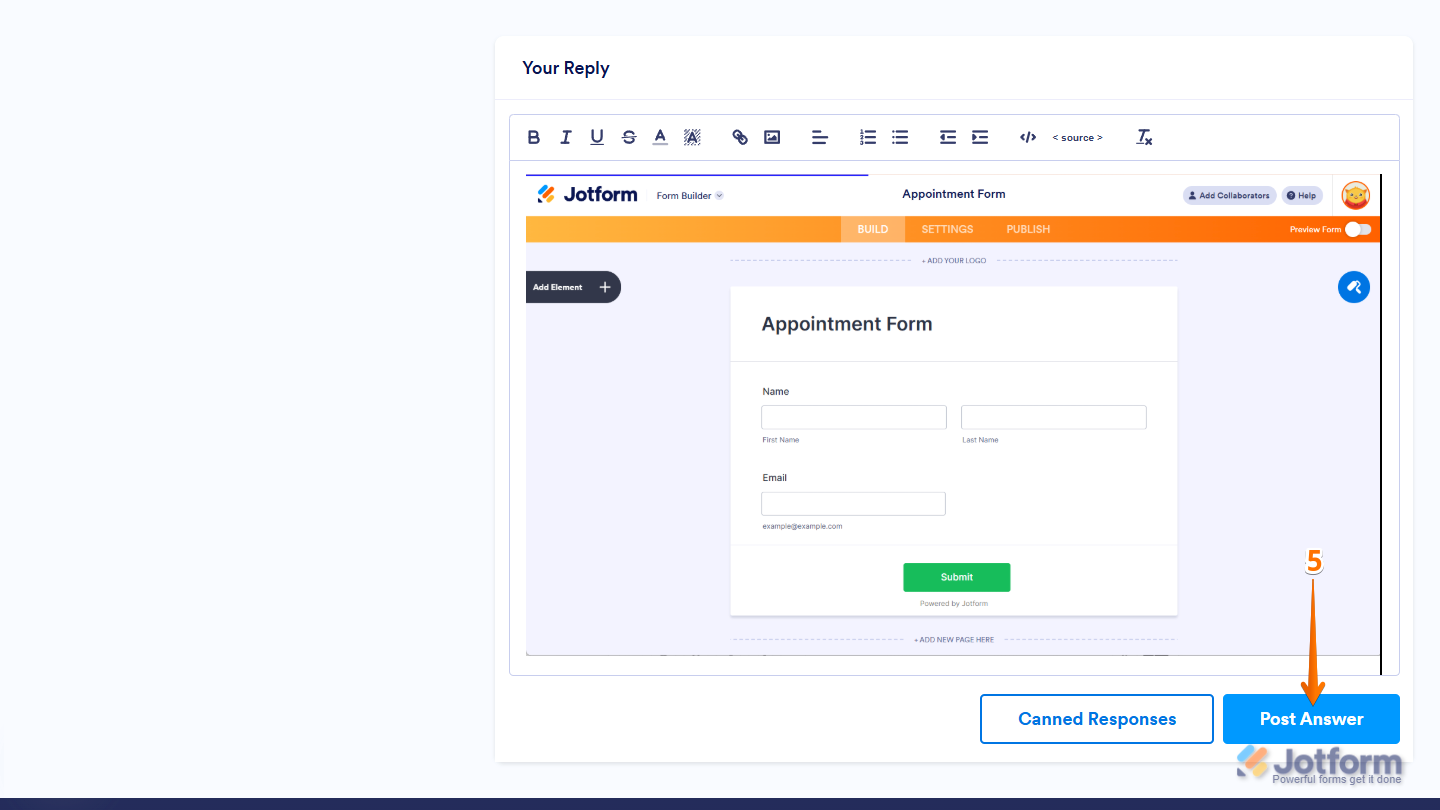Select the underline formatting icon
Screen dimensions: 1440x810
[597, 137]
